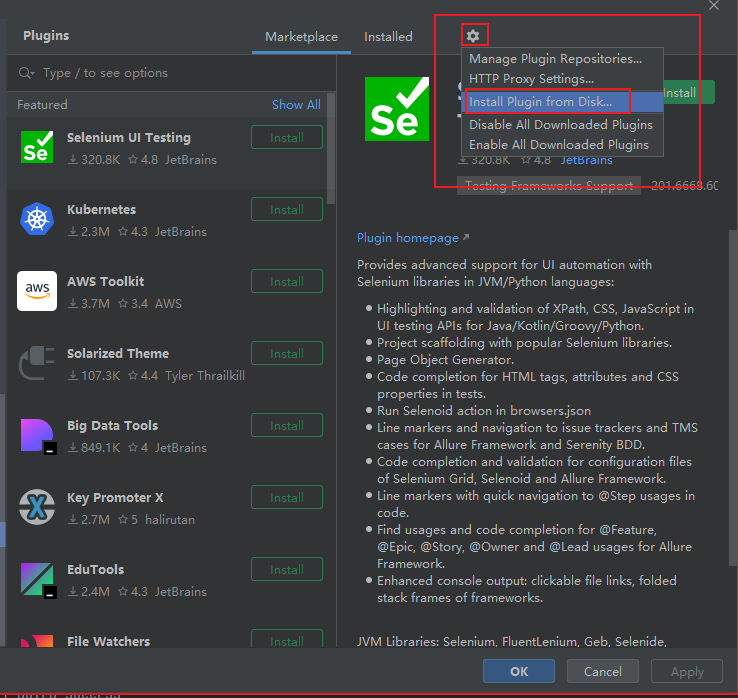
Task: Click the Cancel button
Action: pos(602,671)
